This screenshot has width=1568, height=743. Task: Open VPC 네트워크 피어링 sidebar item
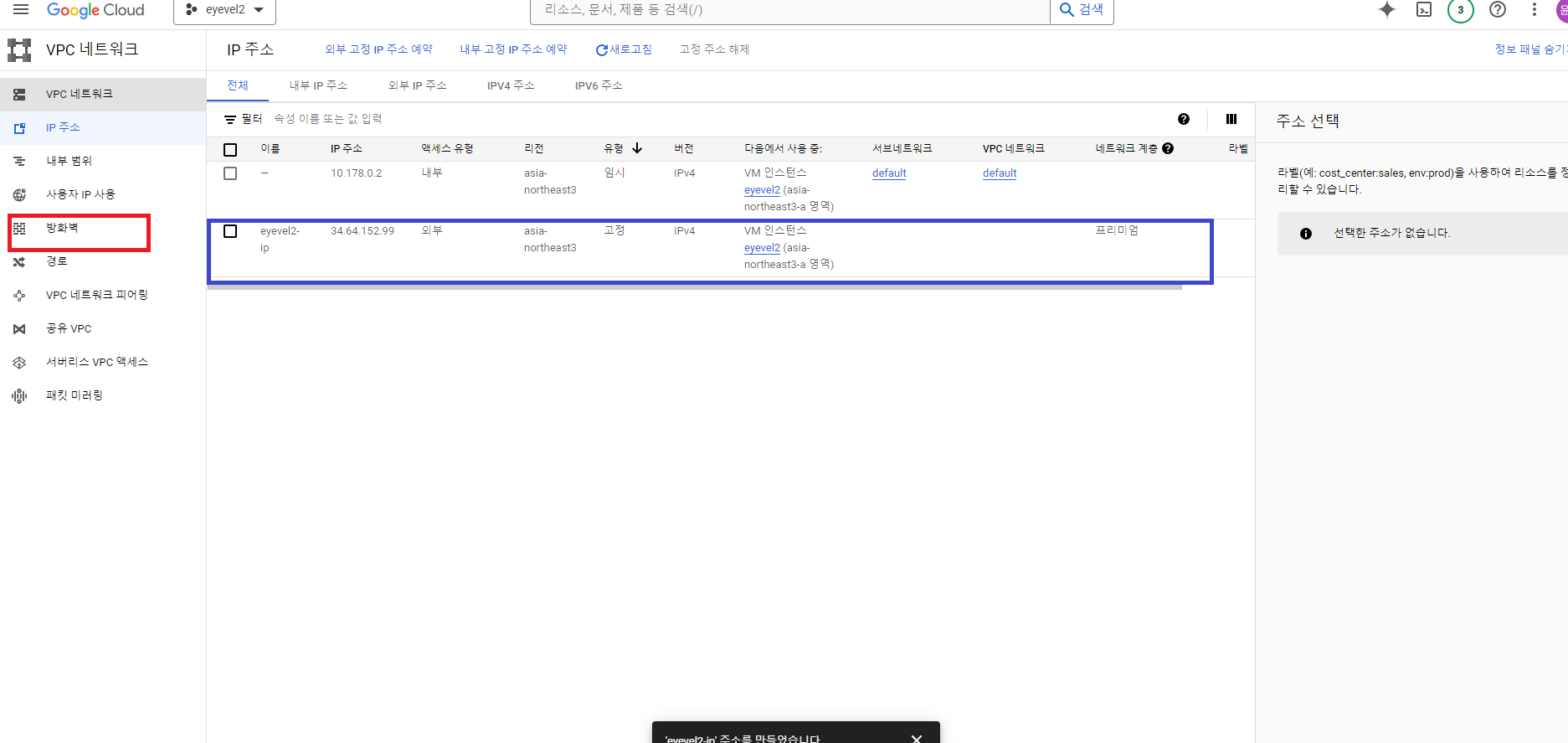(x=103, y=295)
